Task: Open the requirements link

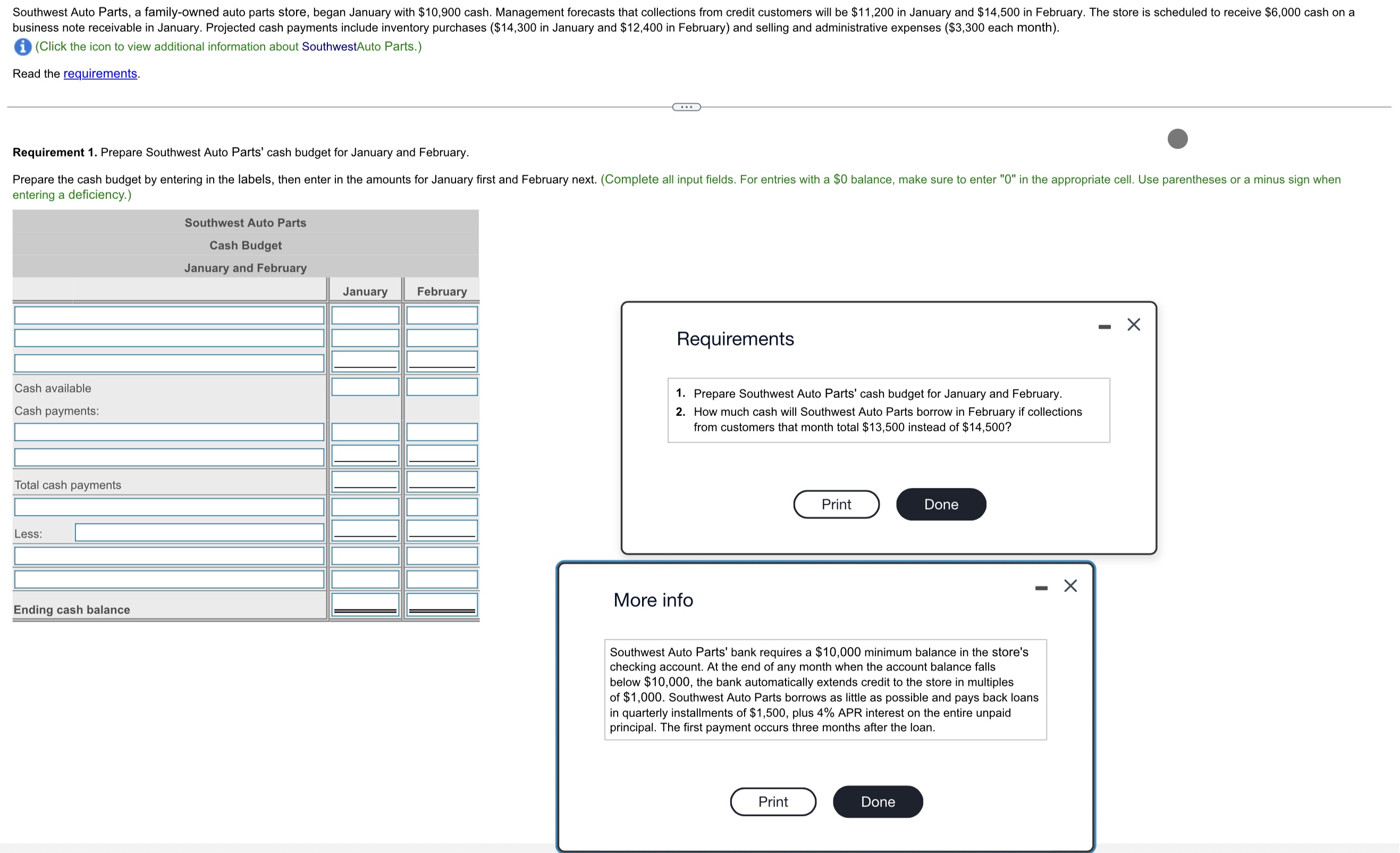Action: [x=100, y=73]
